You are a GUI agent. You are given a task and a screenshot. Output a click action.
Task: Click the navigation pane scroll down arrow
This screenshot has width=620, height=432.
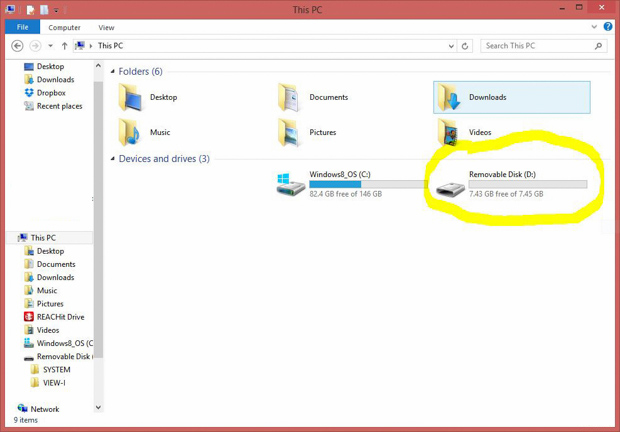point(98,407)
